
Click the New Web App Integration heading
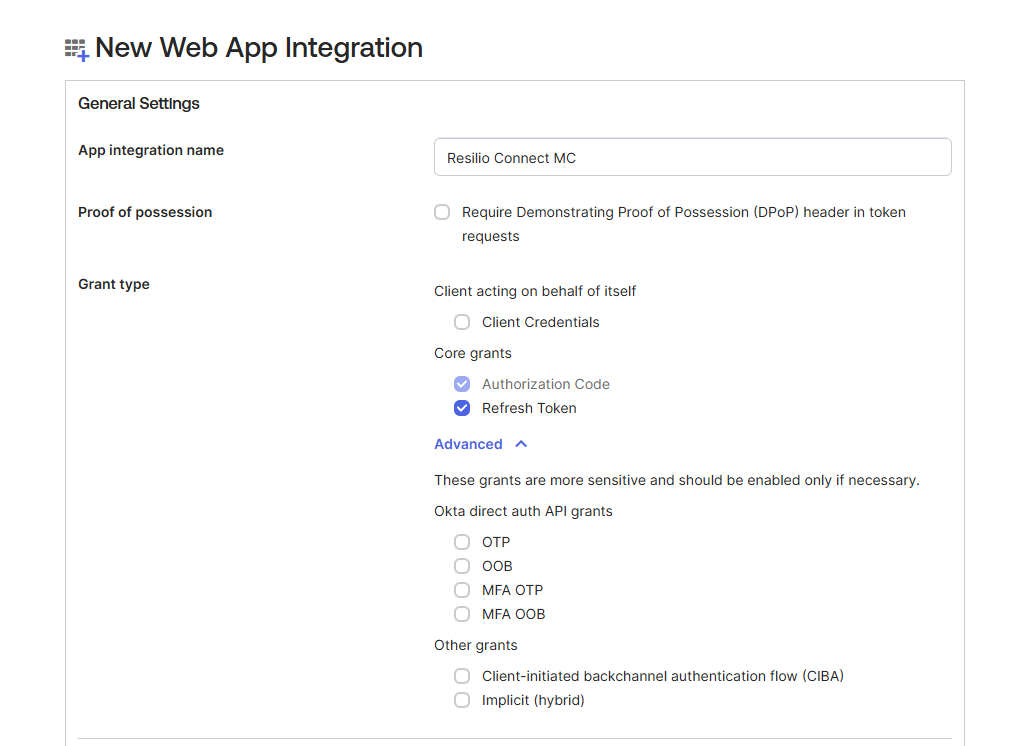(x=259, y=48)
